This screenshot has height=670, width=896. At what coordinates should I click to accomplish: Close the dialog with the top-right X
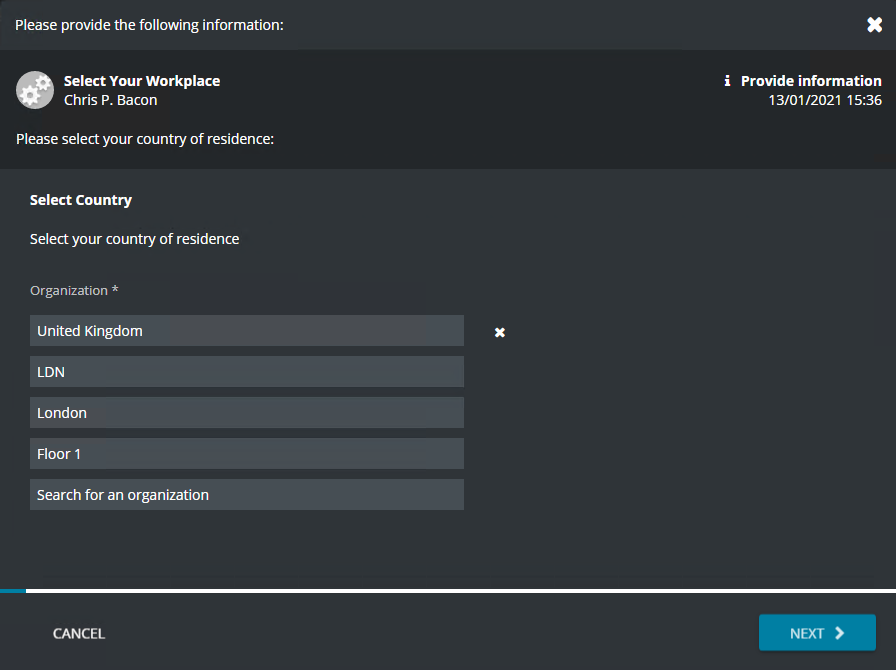point(874,25)
